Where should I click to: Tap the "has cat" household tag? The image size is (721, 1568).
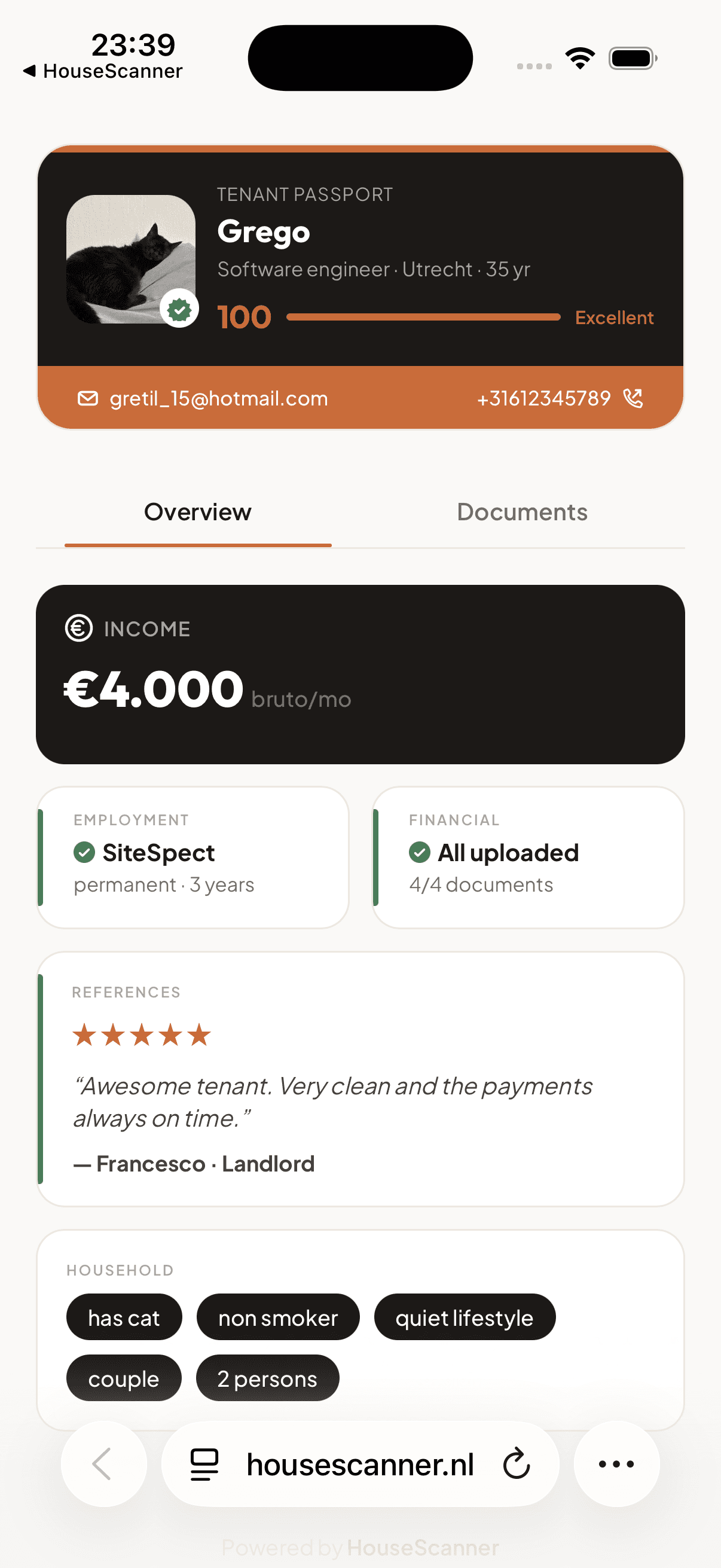124,1318
